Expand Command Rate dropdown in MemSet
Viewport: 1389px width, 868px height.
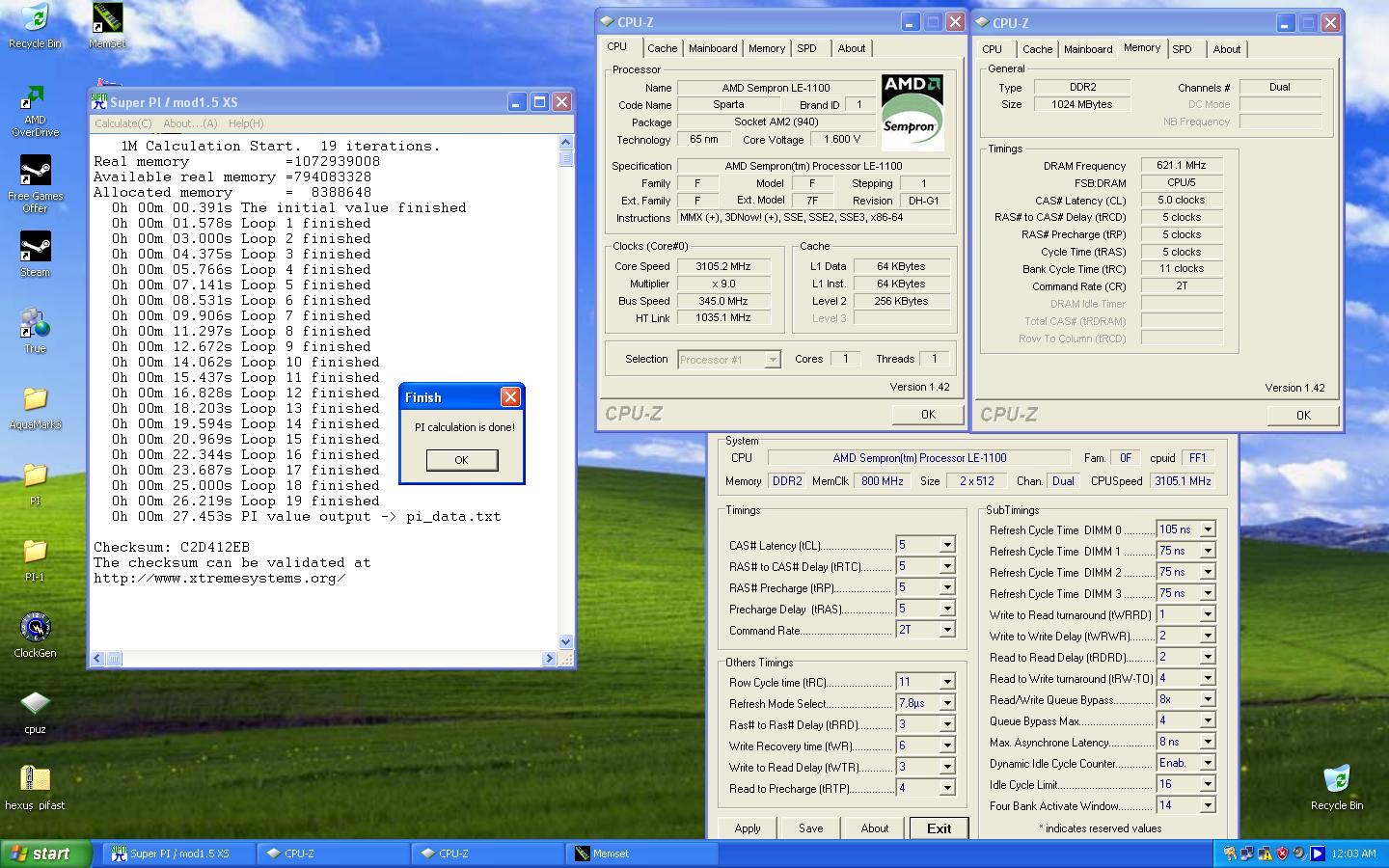pos(947,630)
